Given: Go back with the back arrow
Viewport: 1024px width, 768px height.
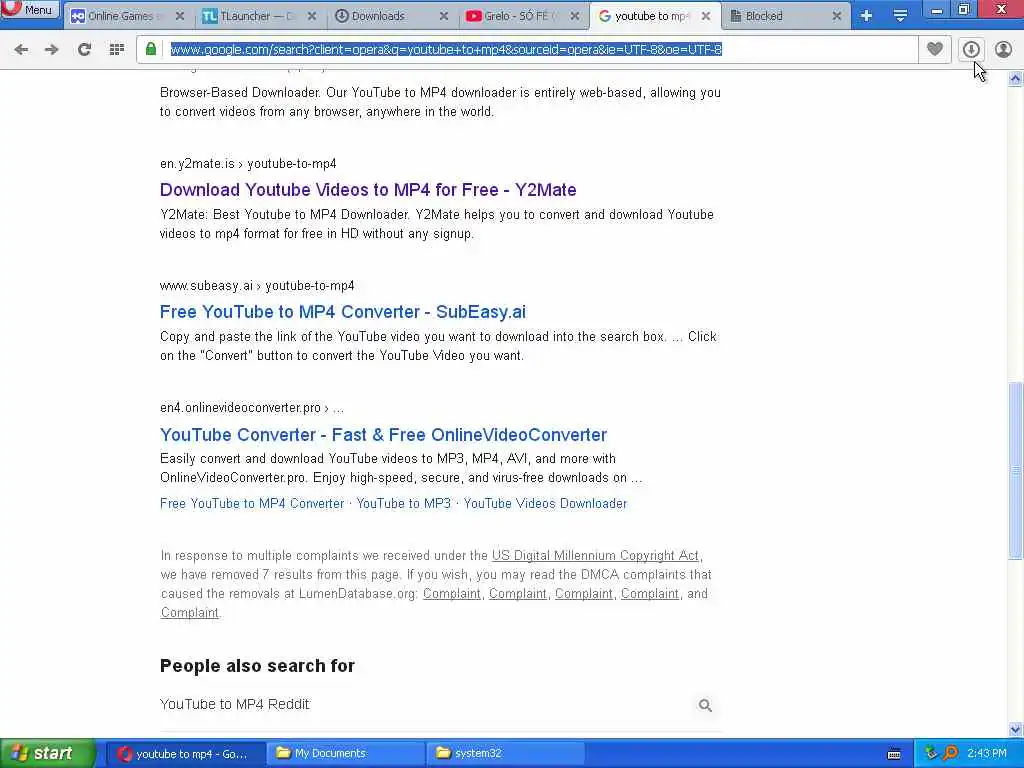Looking at the screenshot, I should click(x=21, y=49).
